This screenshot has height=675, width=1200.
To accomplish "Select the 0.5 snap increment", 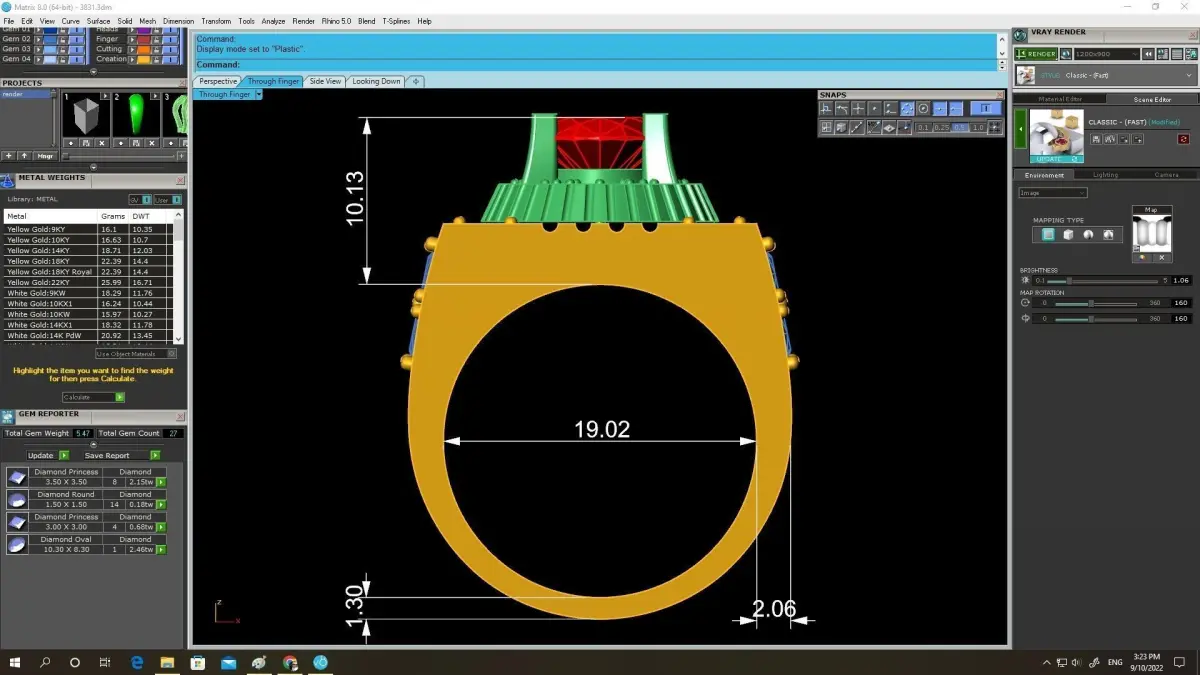I will point(960,128).
